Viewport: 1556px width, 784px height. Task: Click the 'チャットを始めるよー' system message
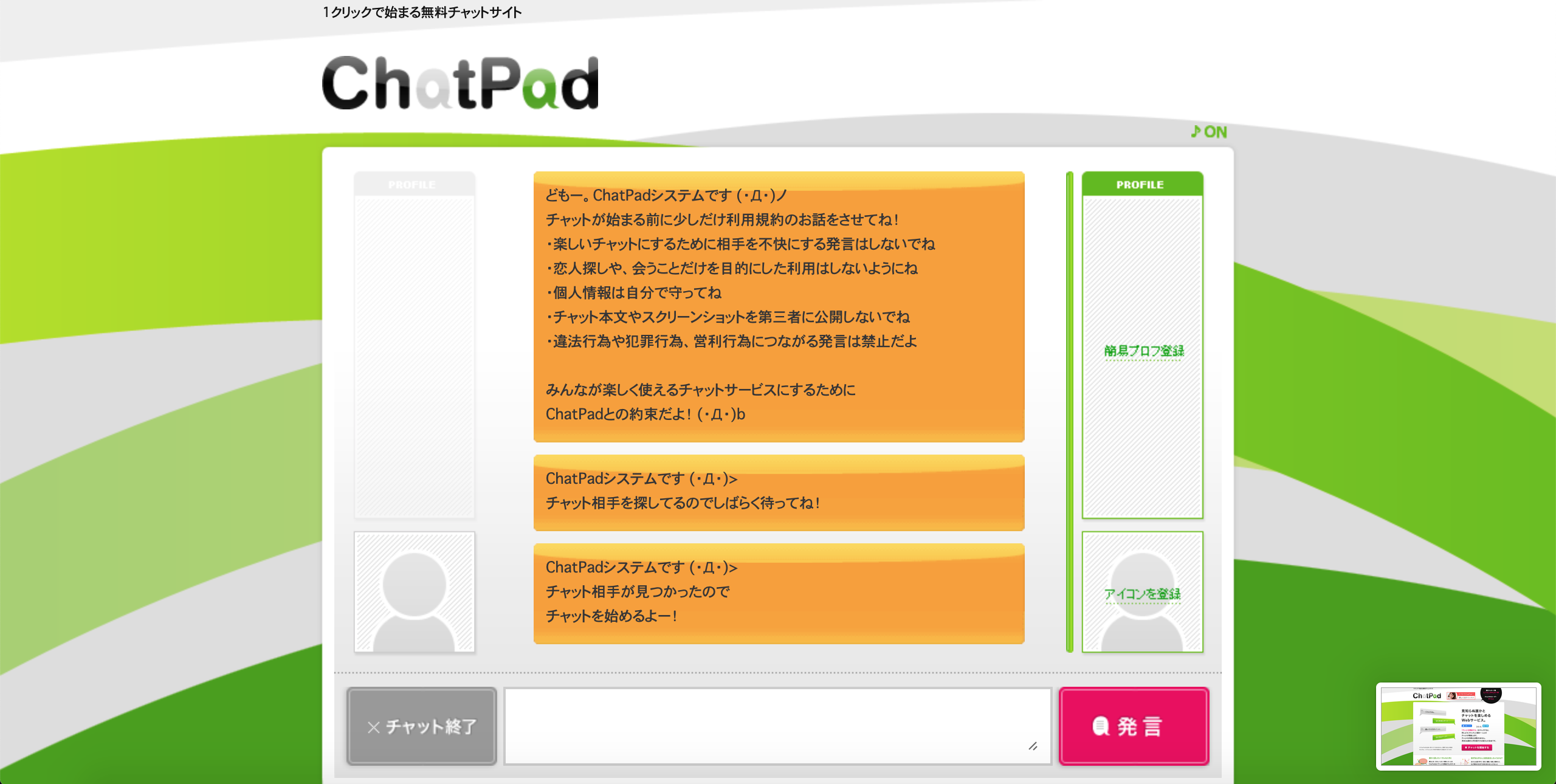click(779, 593)
